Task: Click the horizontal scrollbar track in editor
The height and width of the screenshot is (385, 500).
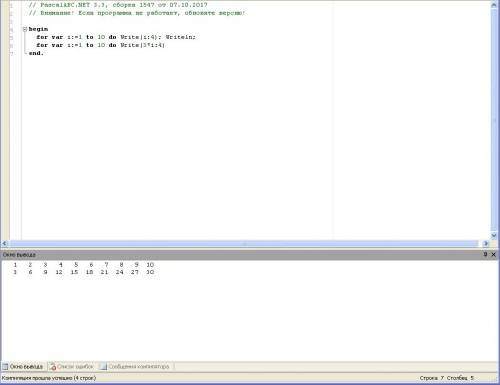Action: 245,244
